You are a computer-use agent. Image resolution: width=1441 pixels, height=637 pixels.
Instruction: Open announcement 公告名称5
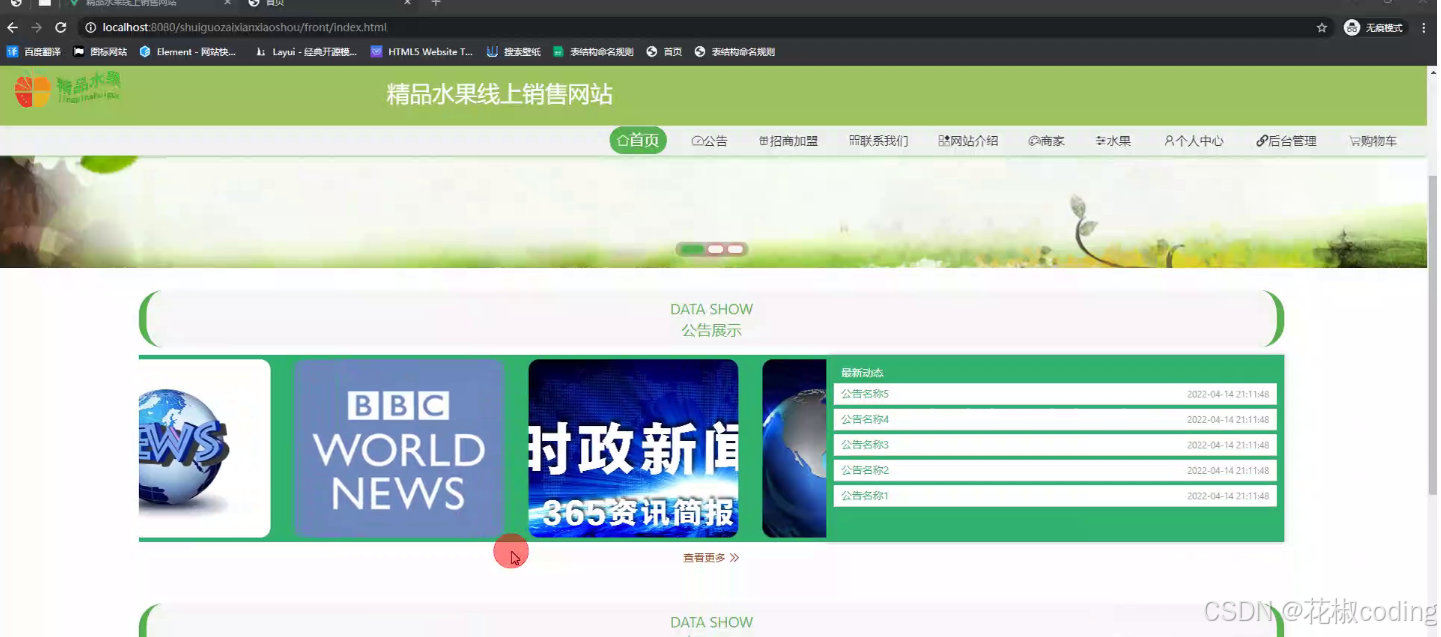1055,394
